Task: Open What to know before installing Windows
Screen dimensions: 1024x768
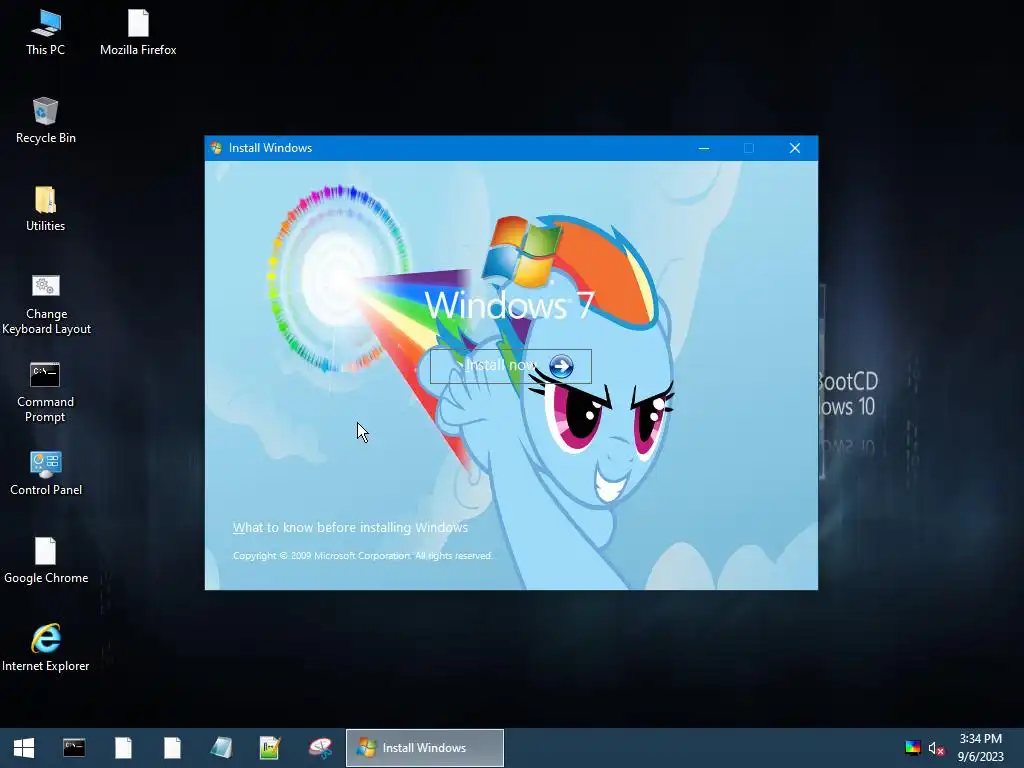Action: (351, 527)
